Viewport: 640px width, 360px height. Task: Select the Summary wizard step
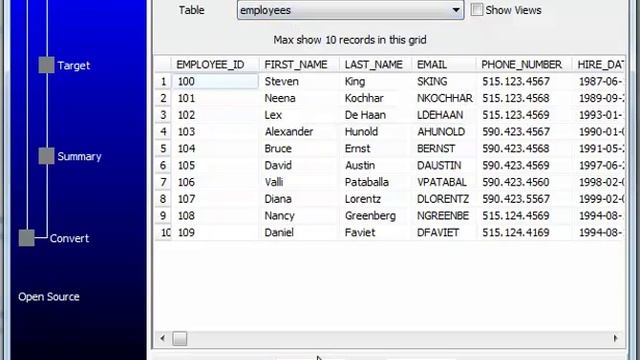(x=79, y=156)
